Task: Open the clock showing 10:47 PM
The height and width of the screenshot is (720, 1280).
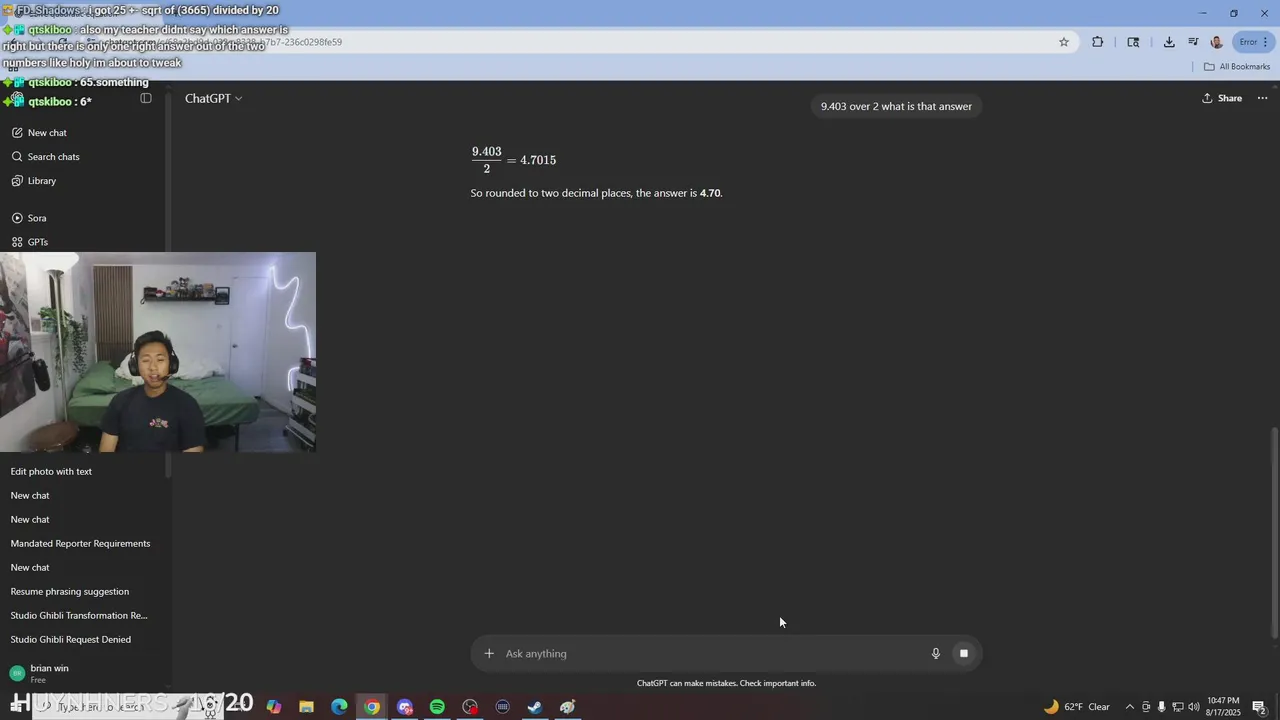Action: point(1223,707)
